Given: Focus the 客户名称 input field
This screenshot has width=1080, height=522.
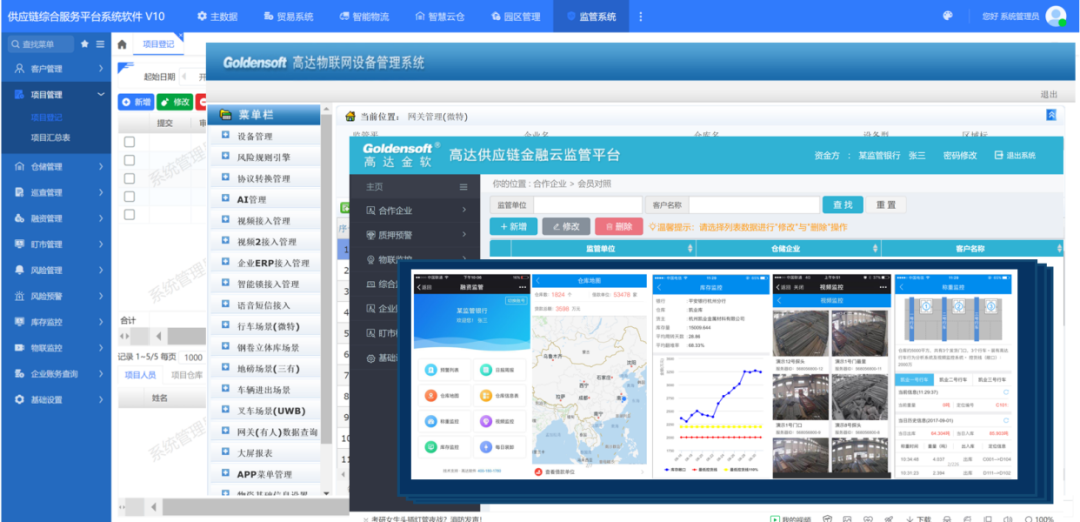Looking at the screenshot, I should 754,205.
